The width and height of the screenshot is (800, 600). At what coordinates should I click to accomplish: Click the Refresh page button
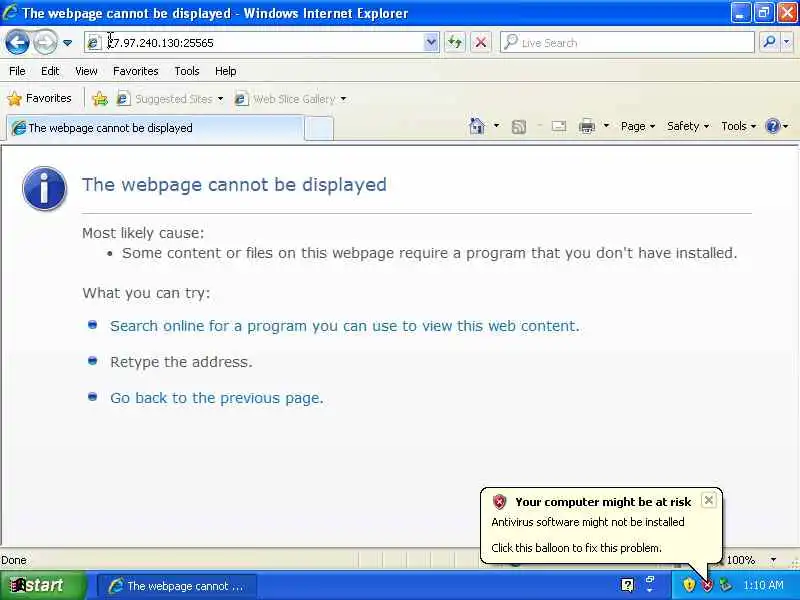[x=455, y=42]
